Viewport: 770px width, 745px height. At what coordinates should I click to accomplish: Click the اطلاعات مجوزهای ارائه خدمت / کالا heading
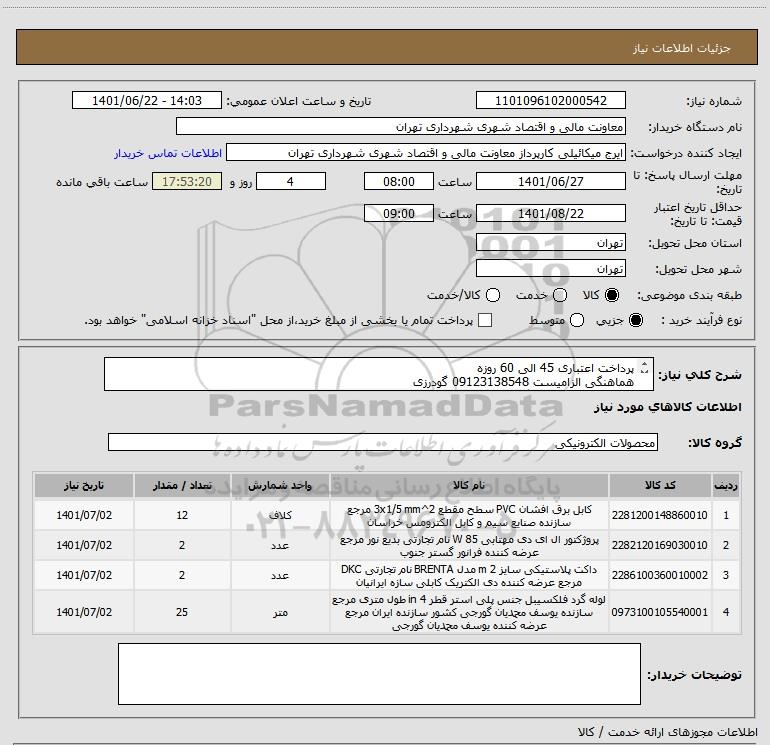coord(667,732)
